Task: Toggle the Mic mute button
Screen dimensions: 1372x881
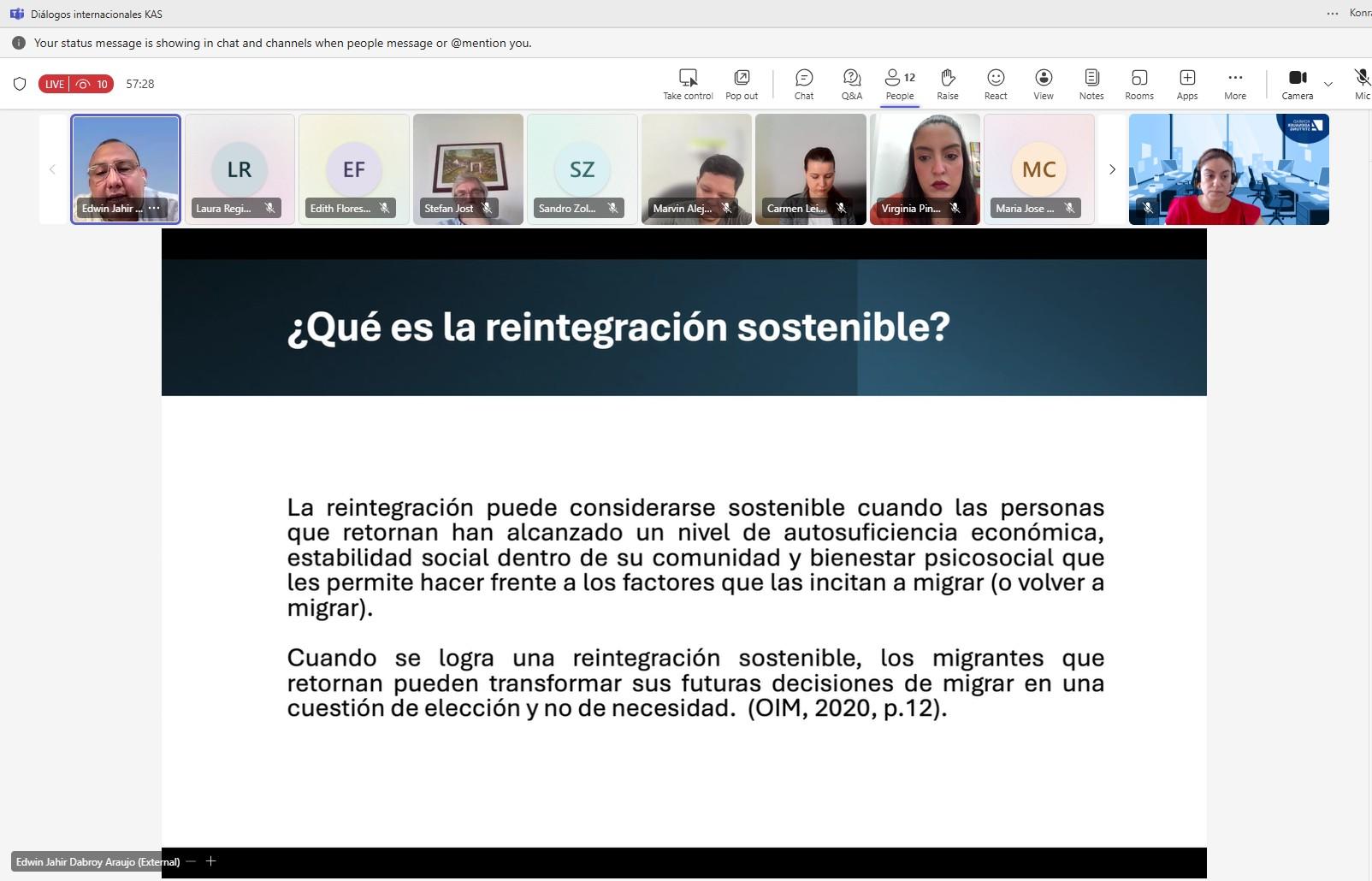Action: click(x=1362, y=79)
